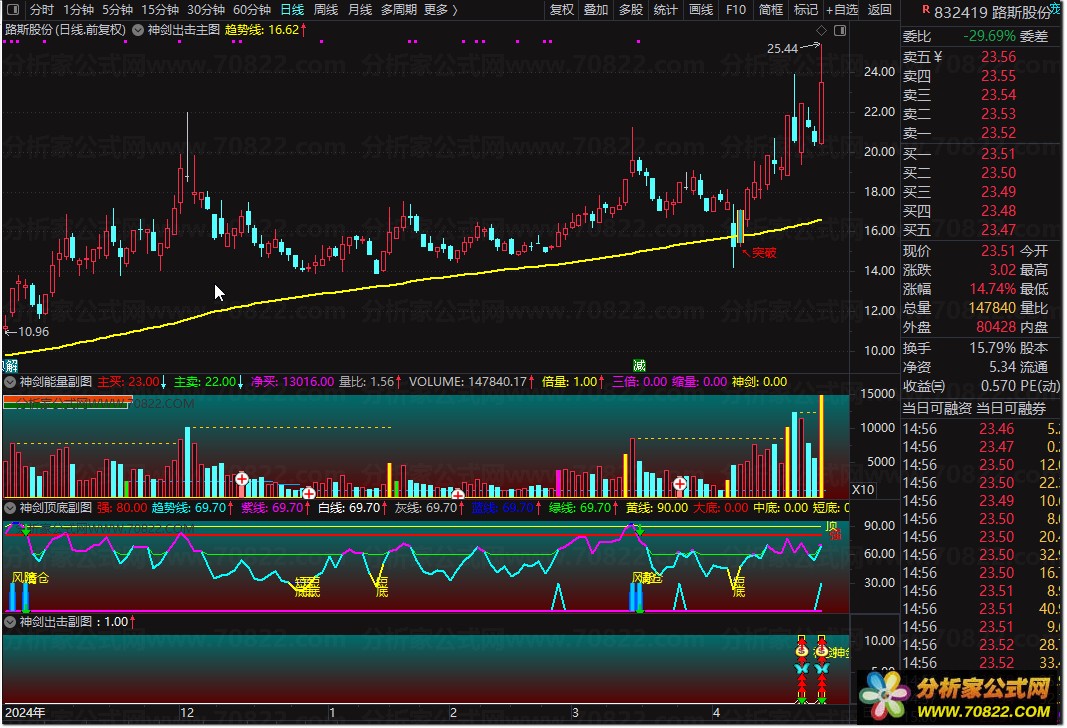Click the 25.44 high price label
1067x728 pixels.
782,49
